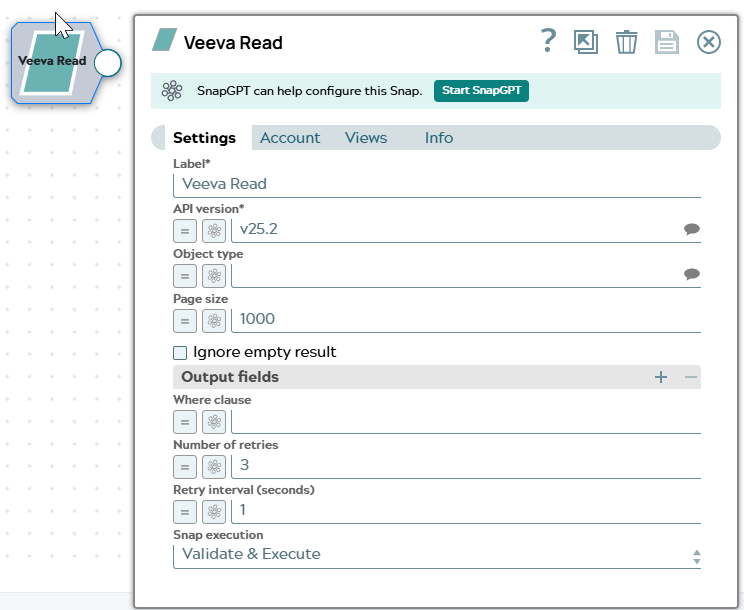
Task: Click SnapGPT icon beside Page size
Action: pos(214,321)
